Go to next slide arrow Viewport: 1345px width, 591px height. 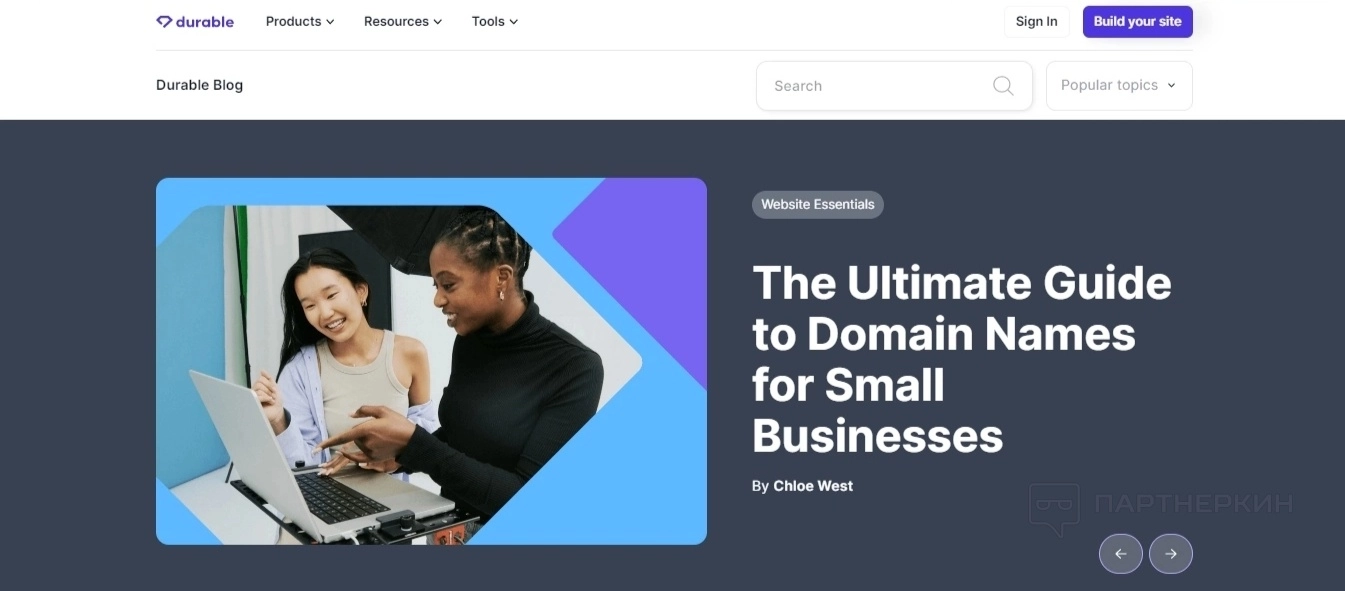[x=1171, y=554]
